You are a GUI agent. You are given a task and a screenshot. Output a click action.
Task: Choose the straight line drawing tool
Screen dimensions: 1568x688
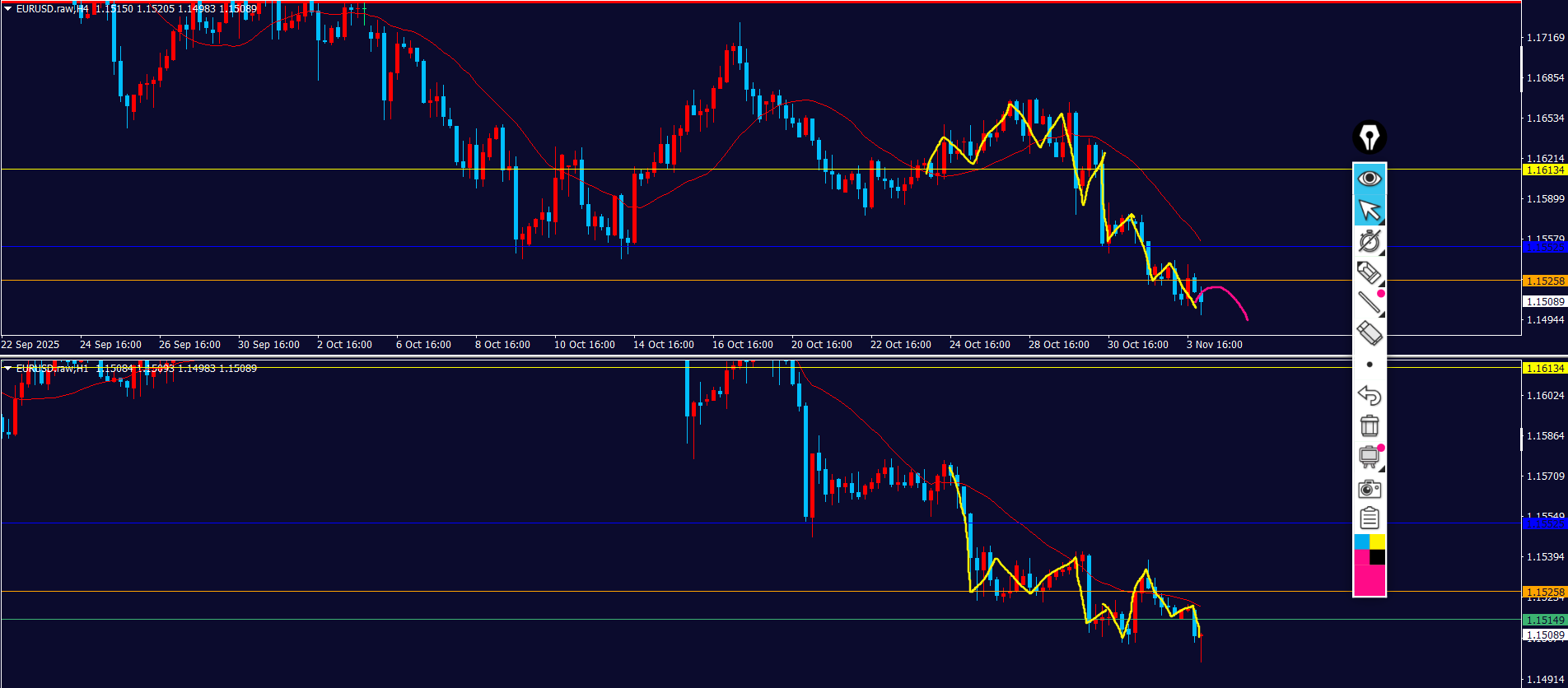[x=1369, y=303]
